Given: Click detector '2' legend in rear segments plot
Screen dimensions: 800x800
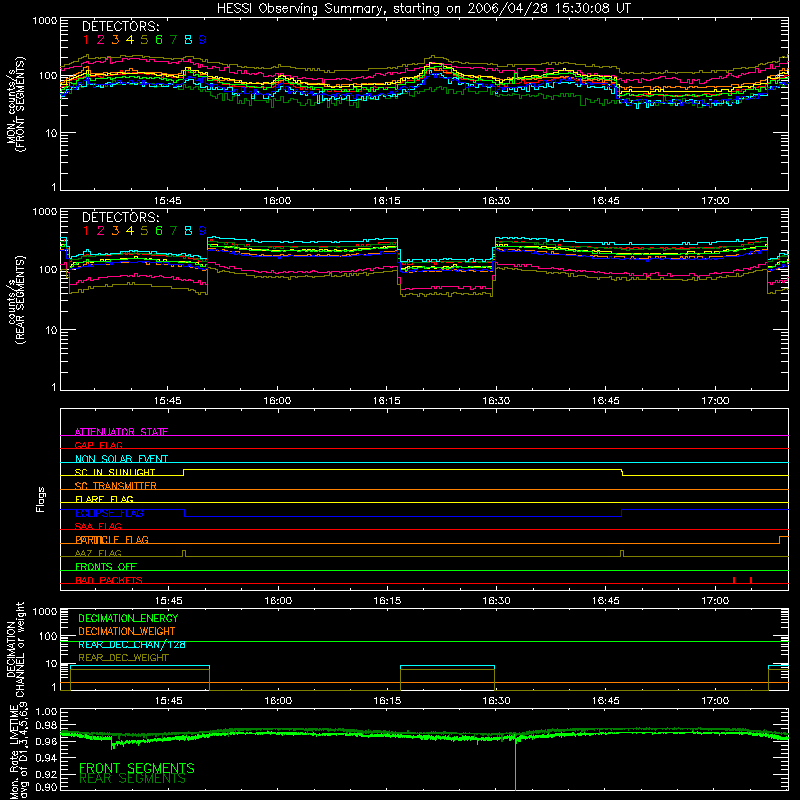Looking at the screenshot, I should [x=101, y=231].
